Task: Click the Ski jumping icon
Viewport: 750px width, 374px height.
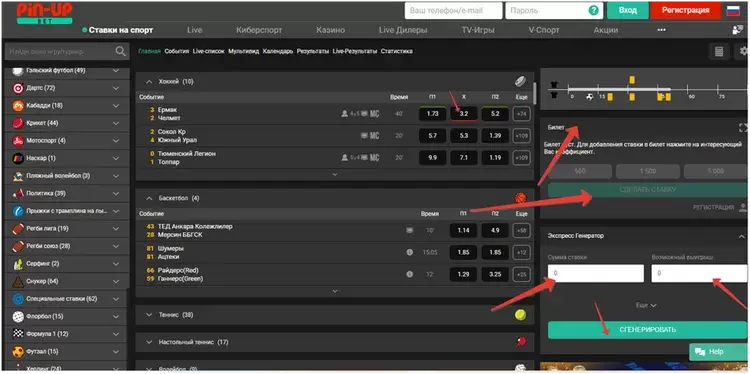Action: pos(18,211)
